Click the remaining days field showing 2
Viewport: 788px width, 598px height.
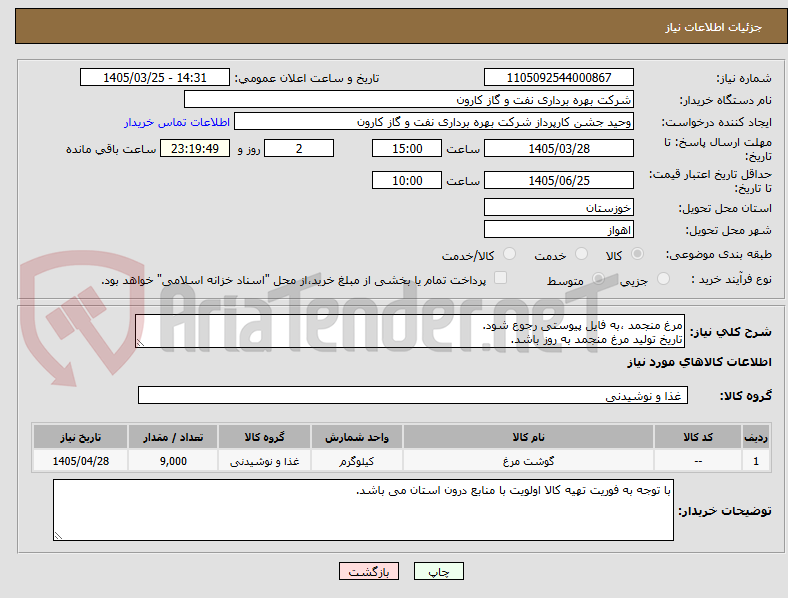click(299, 148)
